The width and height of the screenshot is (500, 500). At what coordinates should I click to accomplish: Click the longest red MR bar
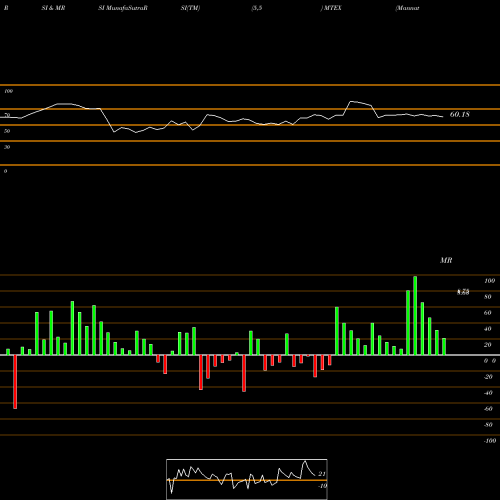pos(15,382)
